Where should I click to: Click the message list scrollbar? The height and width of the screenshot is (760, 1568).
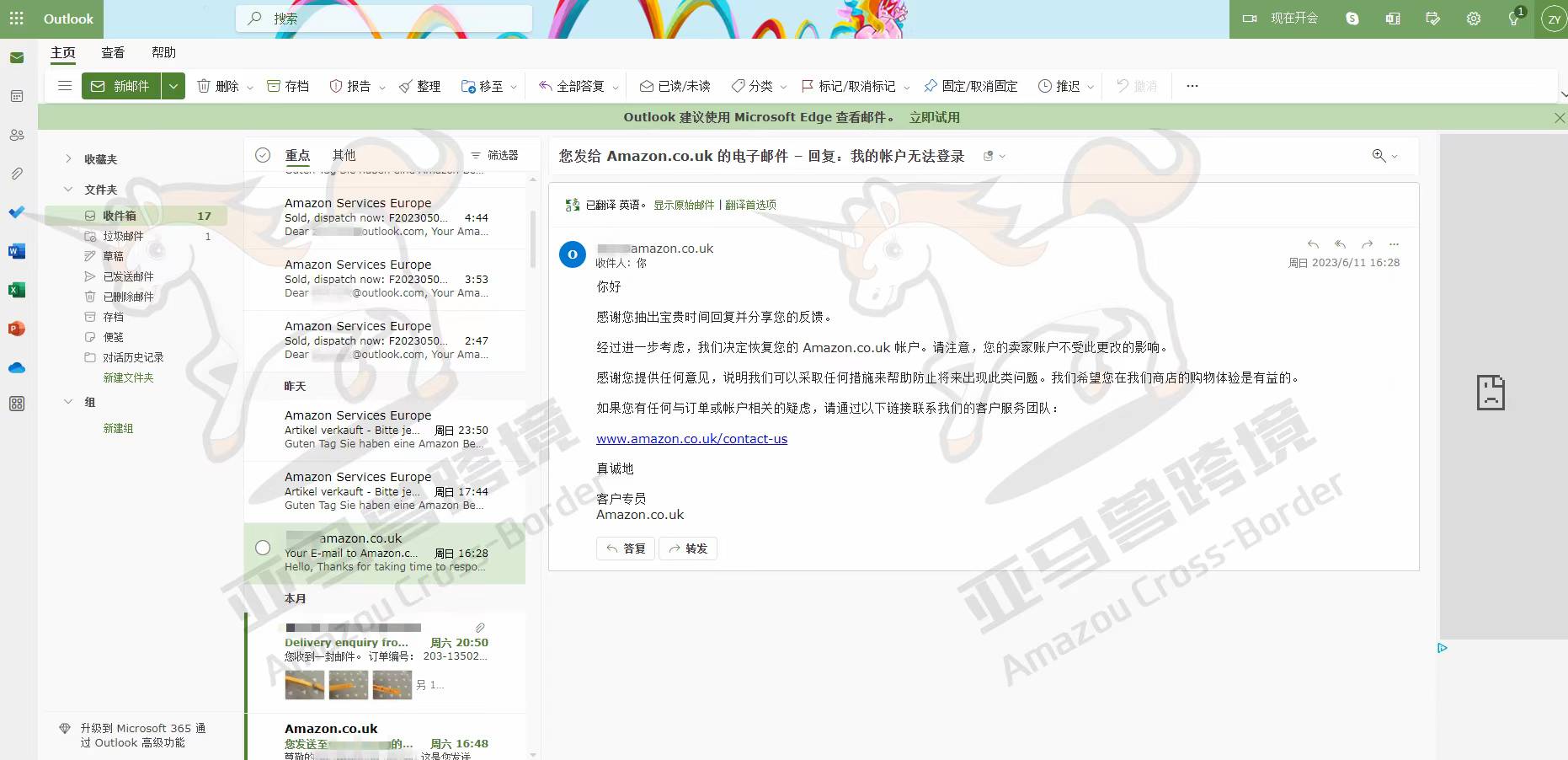pyautogui.click(x=533, y=238)
